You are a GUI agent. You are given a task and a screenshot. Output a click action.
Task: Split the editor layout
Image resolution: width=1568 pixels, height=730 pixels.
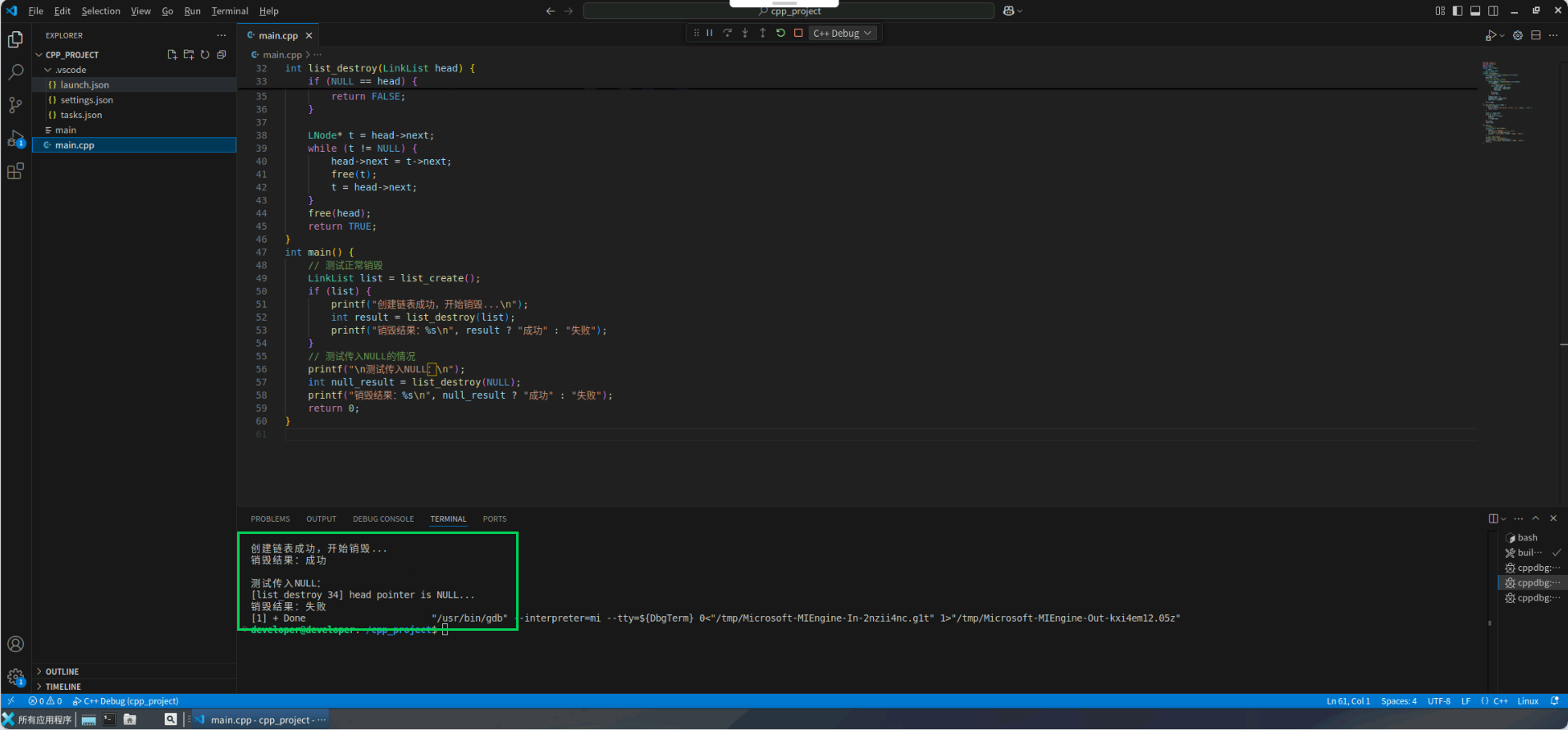(1536, 35)
